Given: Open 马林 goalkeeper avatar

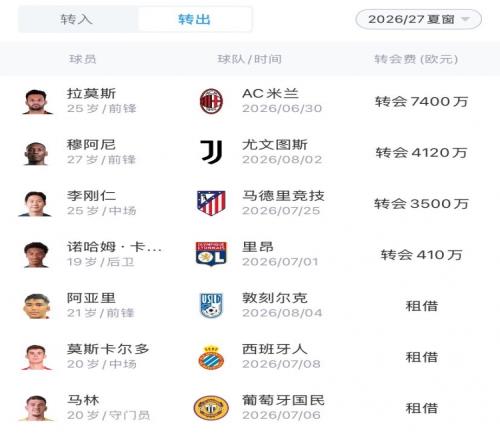Looking at the screenshot, I should [36, 408].
